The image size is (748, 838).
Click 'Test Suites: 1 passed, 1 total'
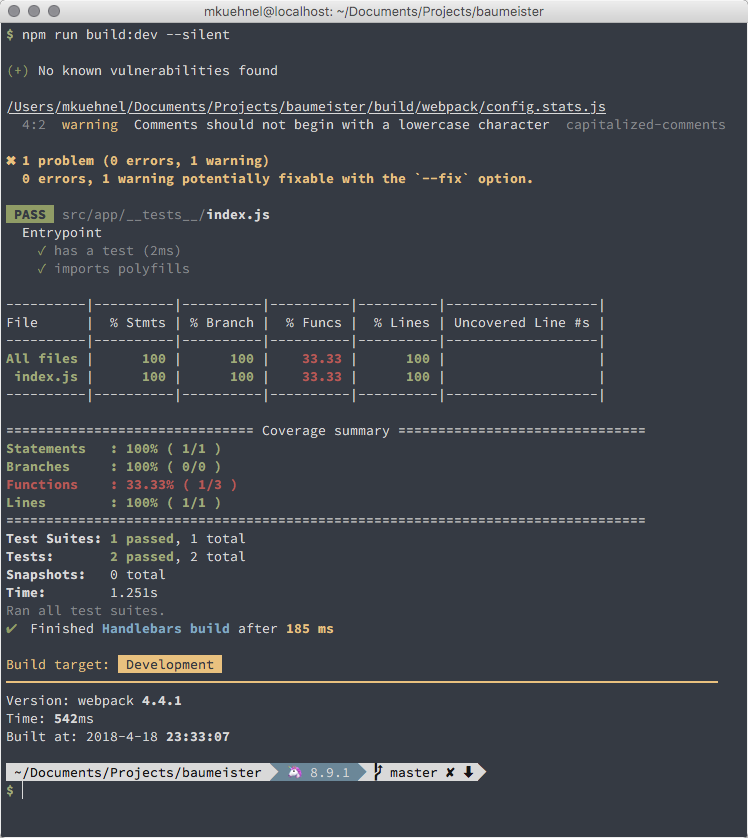click(126, 539)
